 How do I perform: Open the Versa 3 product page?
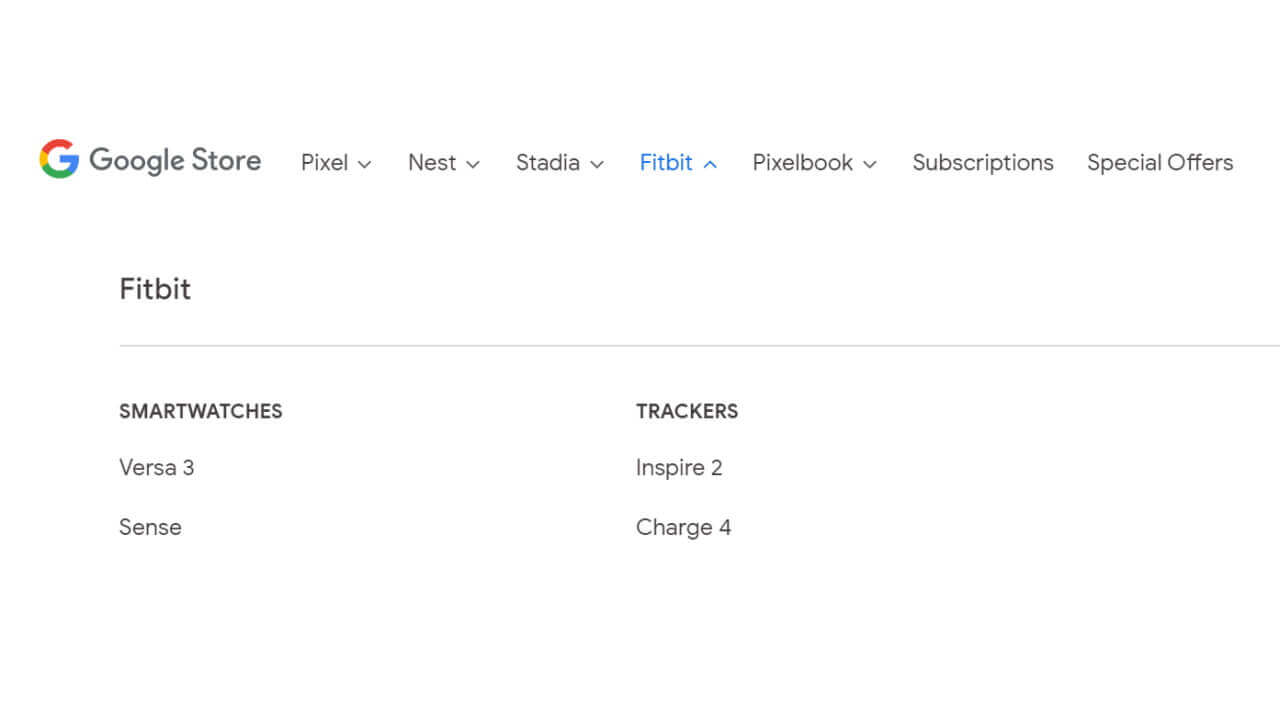point(157,467)
